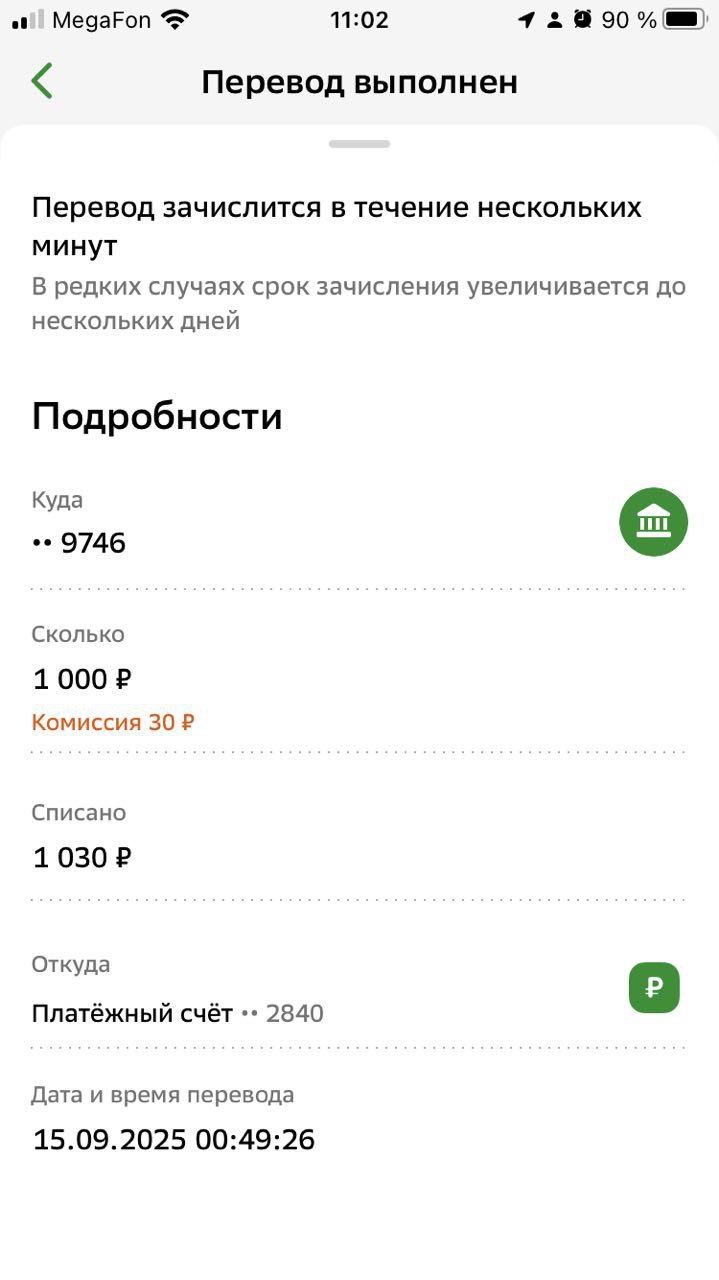Tap the orange Комиссия 30 ₽ text

click(113, 722)
